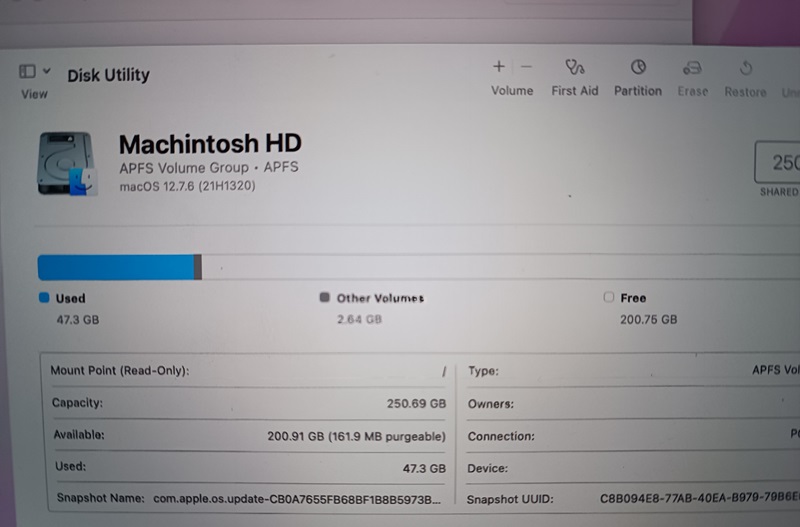Screen dimensions: 800x527
Task: Click the gray Other Volumes legend swatch
Action: pyautogui.click(x=324, y=297)
